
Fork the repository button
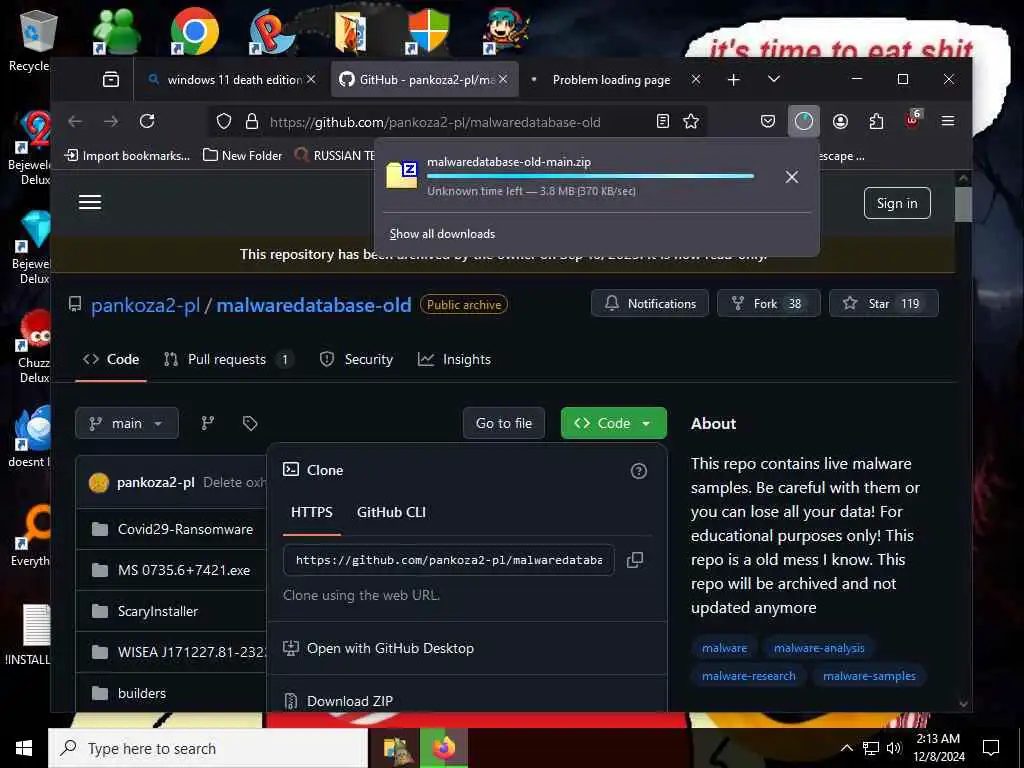[x=769, y=304]
